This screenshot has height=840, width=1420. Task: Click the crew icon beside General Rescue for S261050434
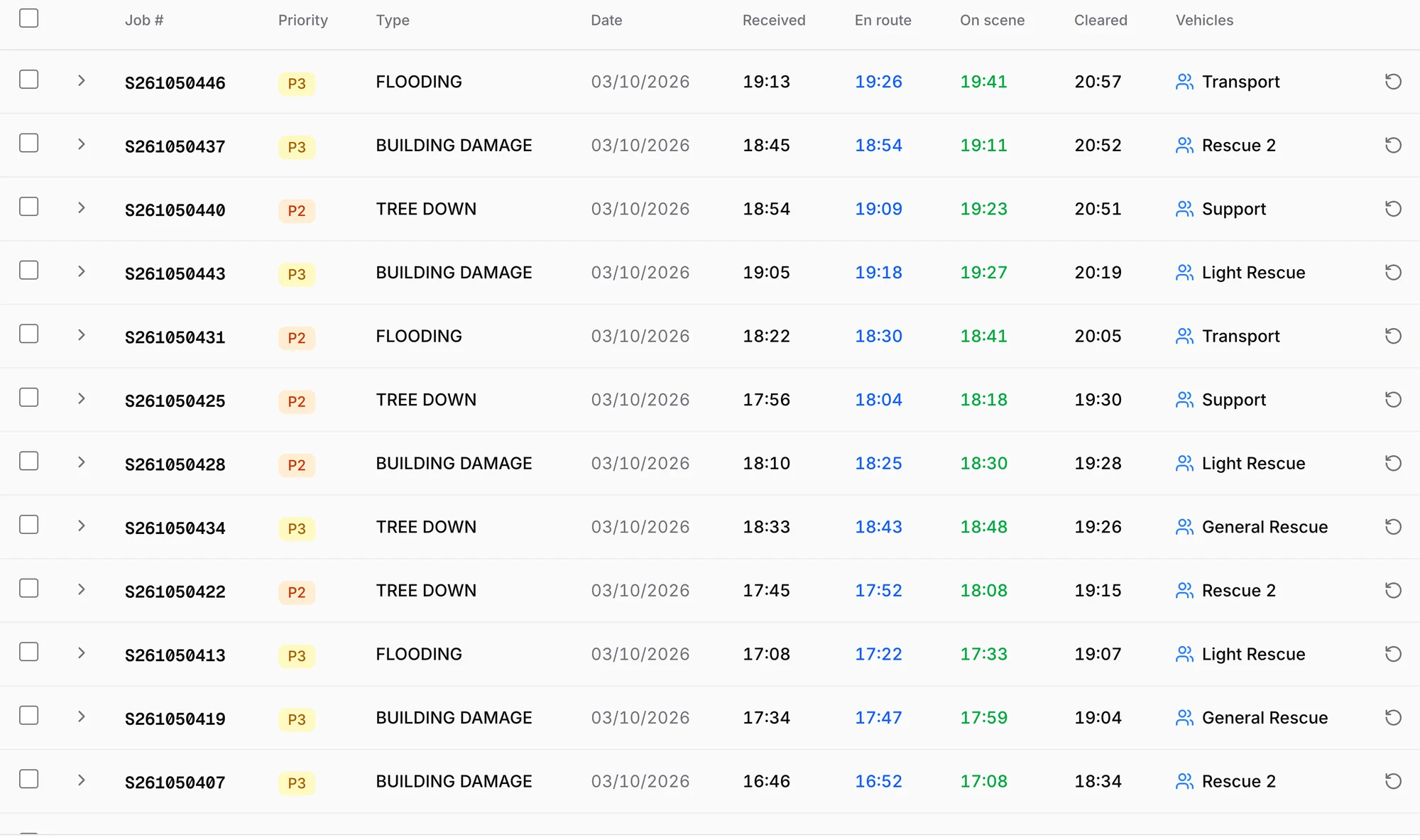(1184, 527)
